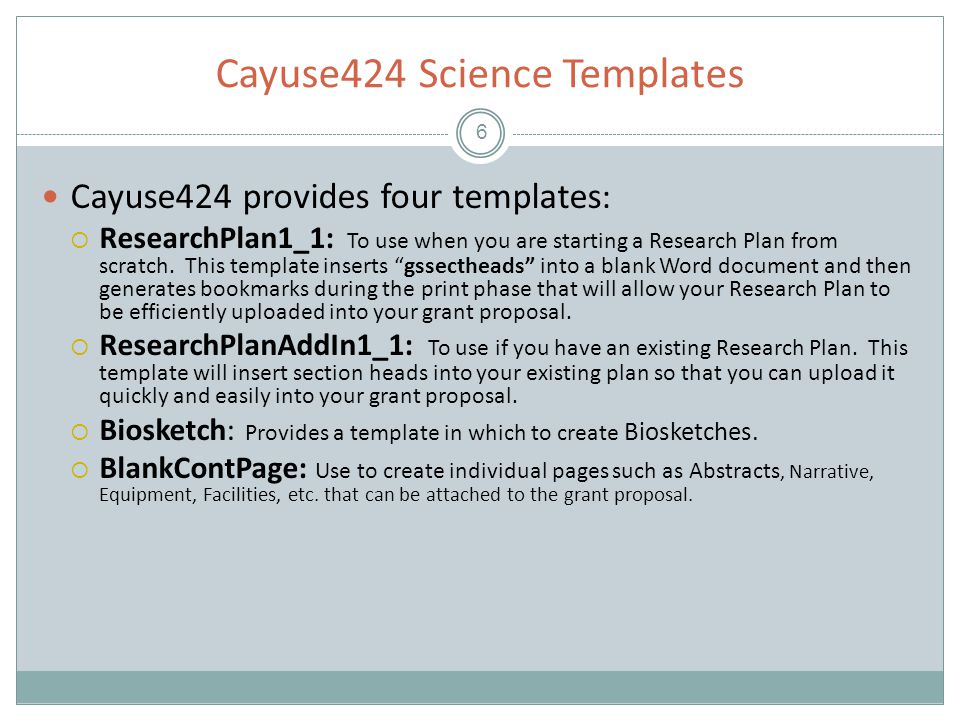Click the hollow bullet beside ResearchPlanAddIn1_1

coord(80,347)
